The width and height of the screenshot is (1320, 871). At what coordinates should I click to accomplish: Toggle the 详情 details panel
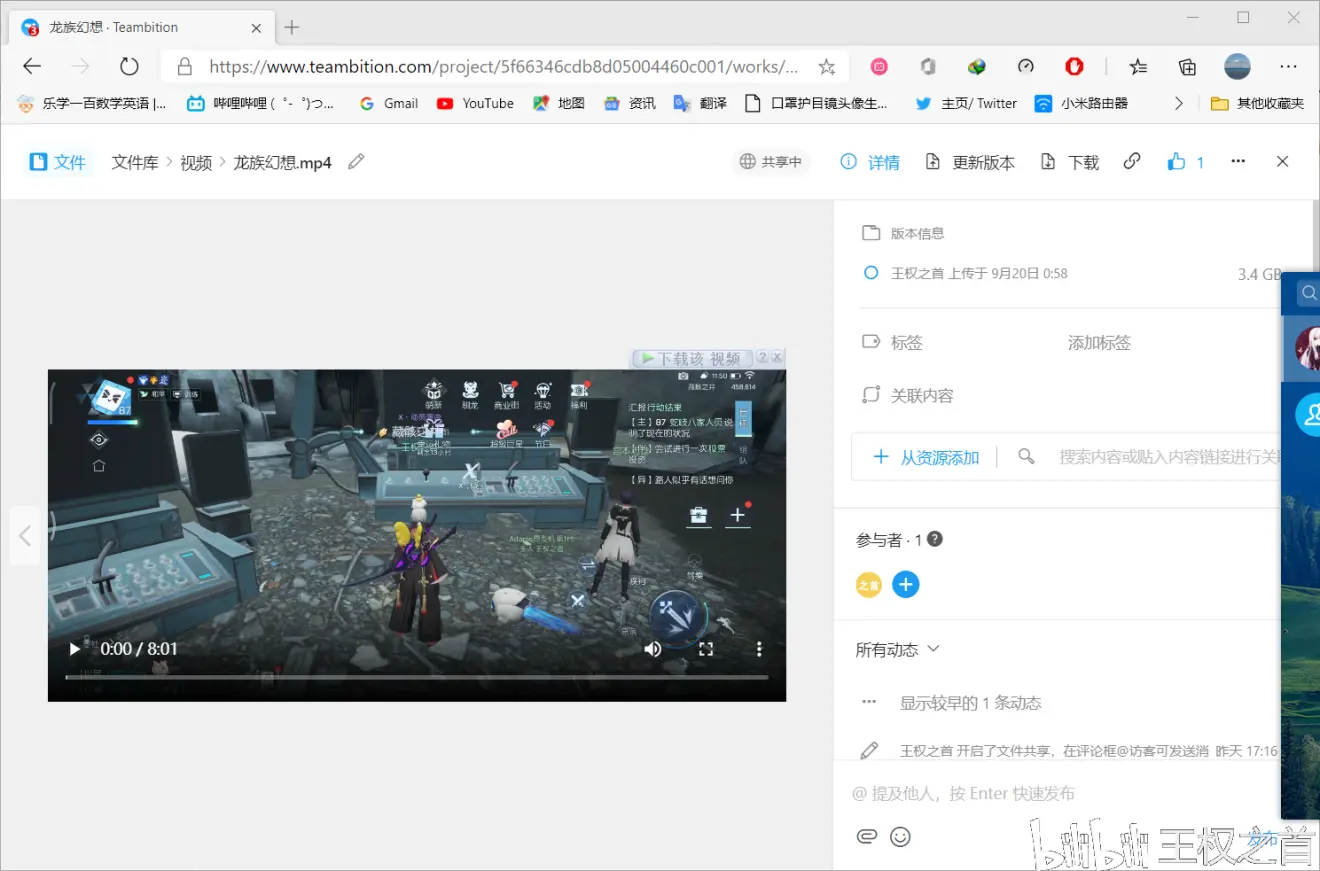[x=870, y=162]
